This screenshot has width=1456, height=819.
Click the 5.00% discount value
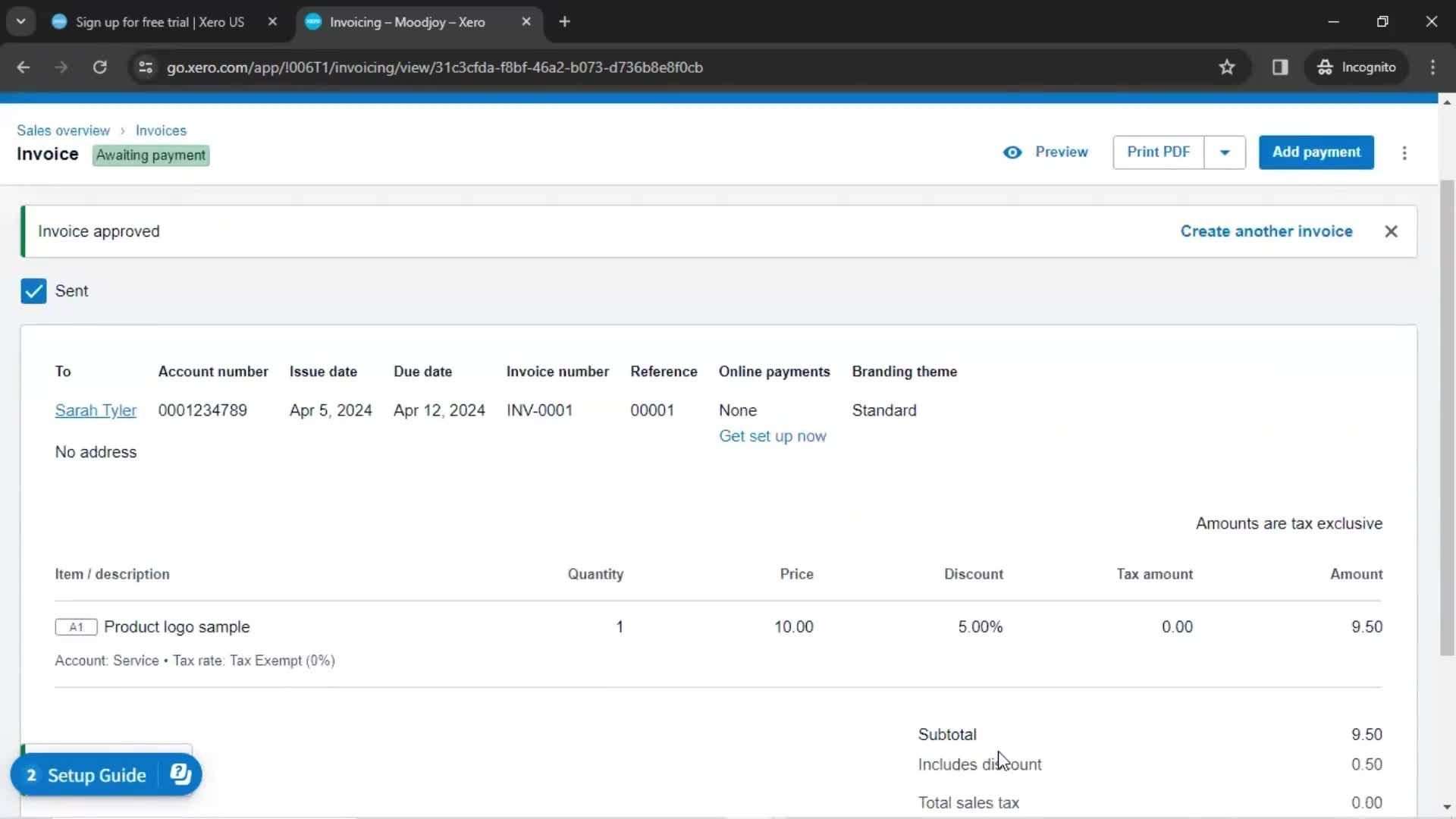pyautogui.click(x=980, y=627)
